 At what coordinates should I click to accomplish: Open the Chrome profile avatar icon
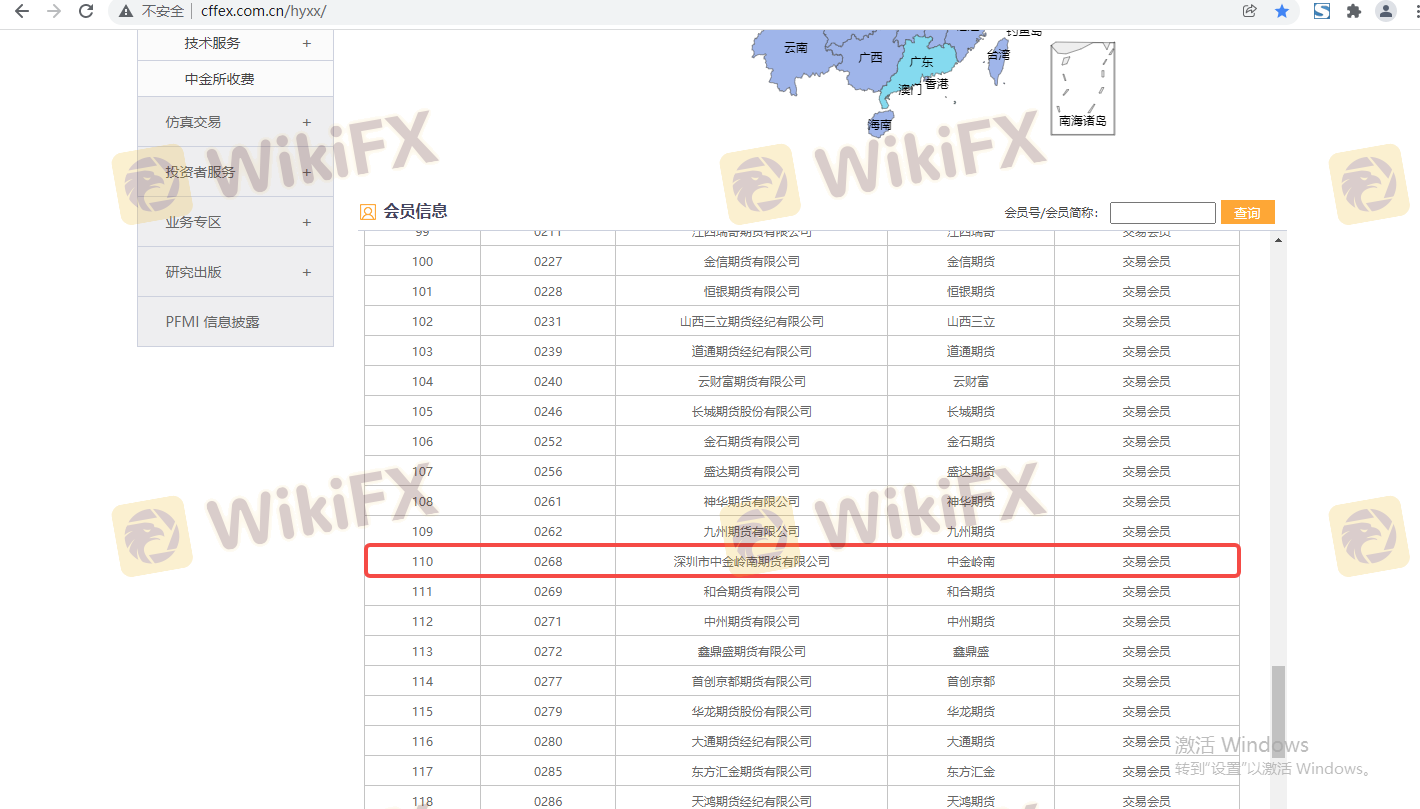[1386, 11]
